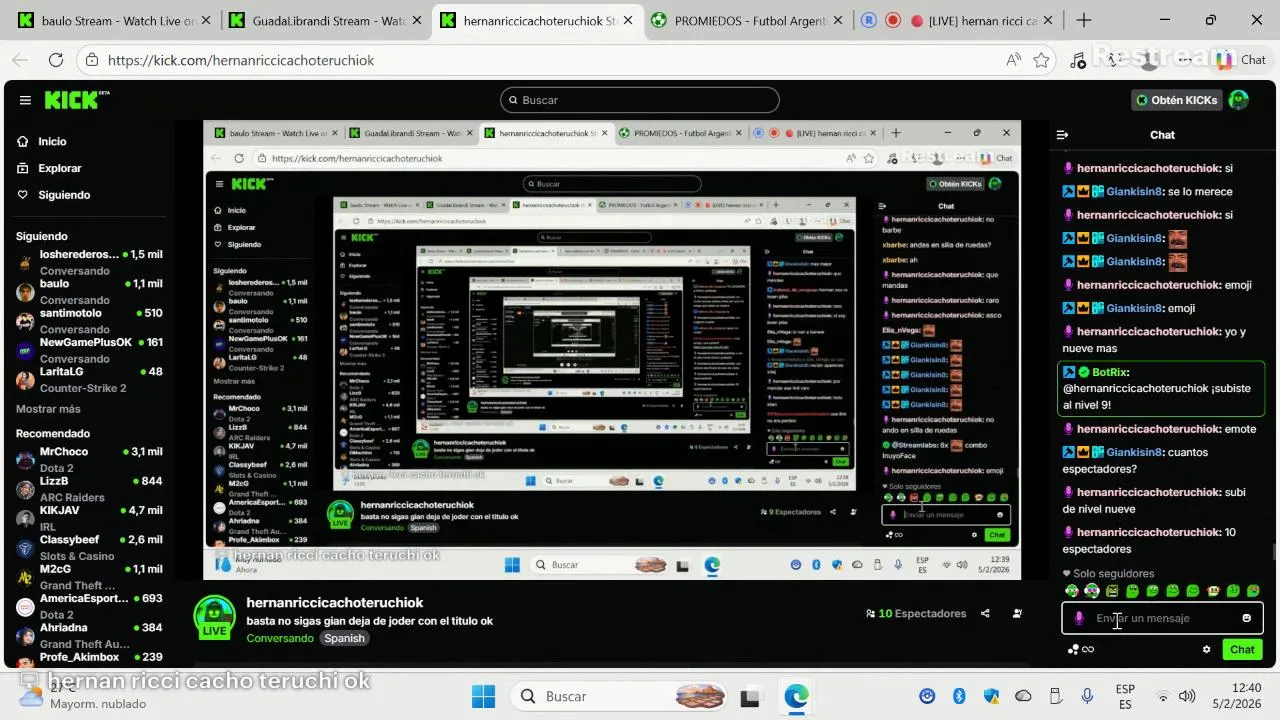Open chat settings gear icon

[1206, 649]
